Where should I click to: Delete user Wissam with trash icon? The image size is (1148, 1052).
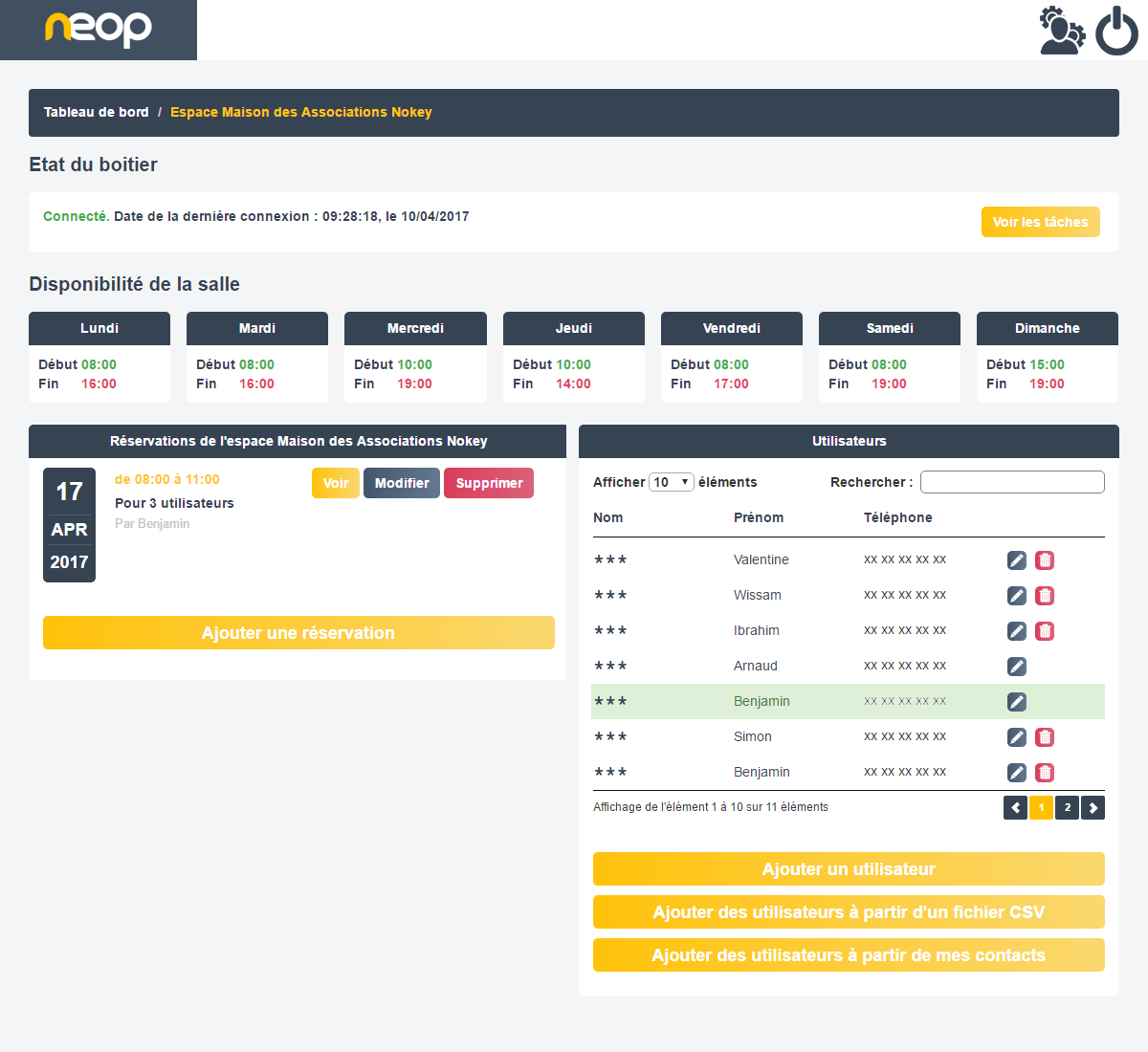coord(1045,596)
